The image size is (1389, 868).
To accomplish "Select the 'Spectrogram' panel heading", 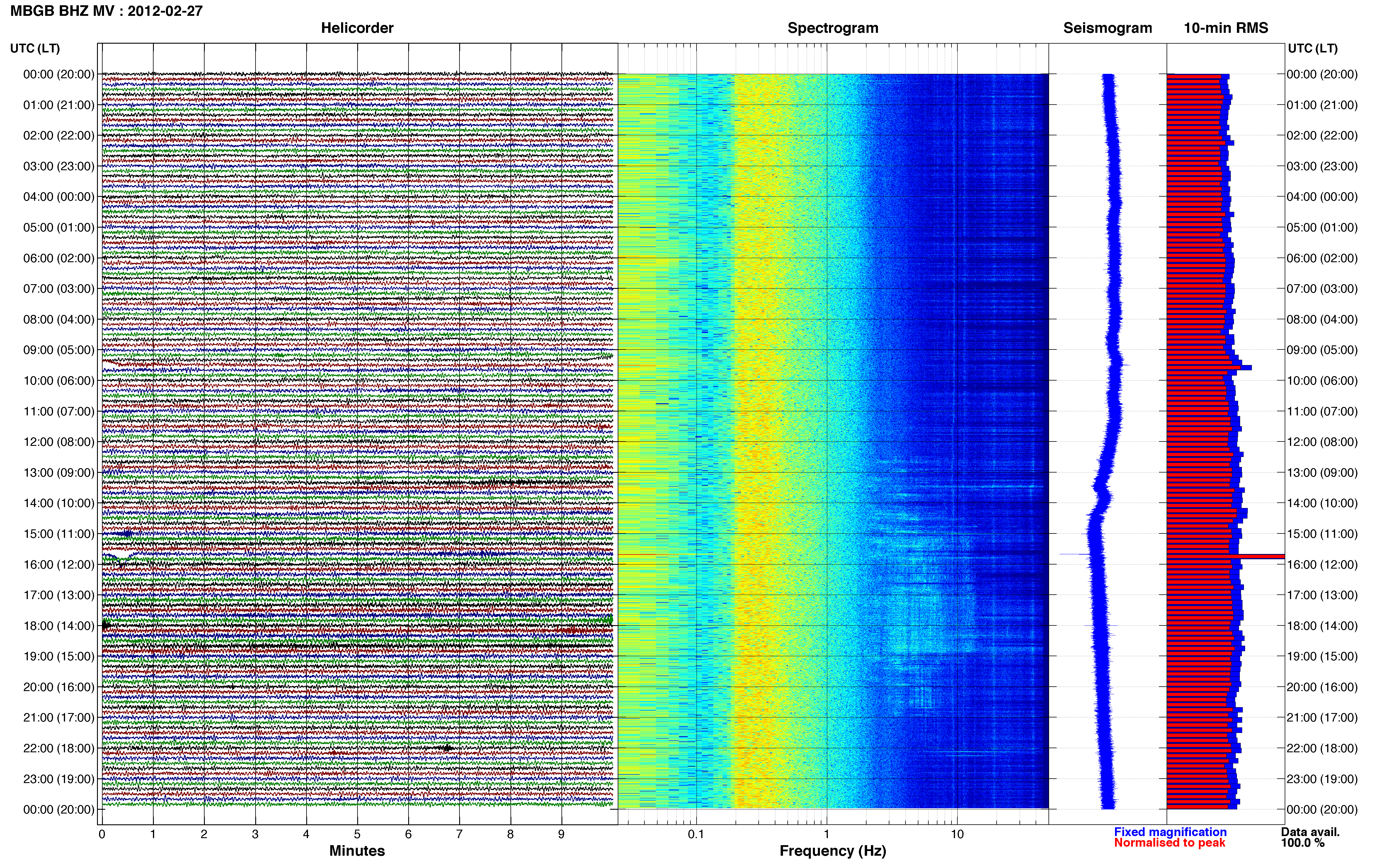I will pos(833,28).
